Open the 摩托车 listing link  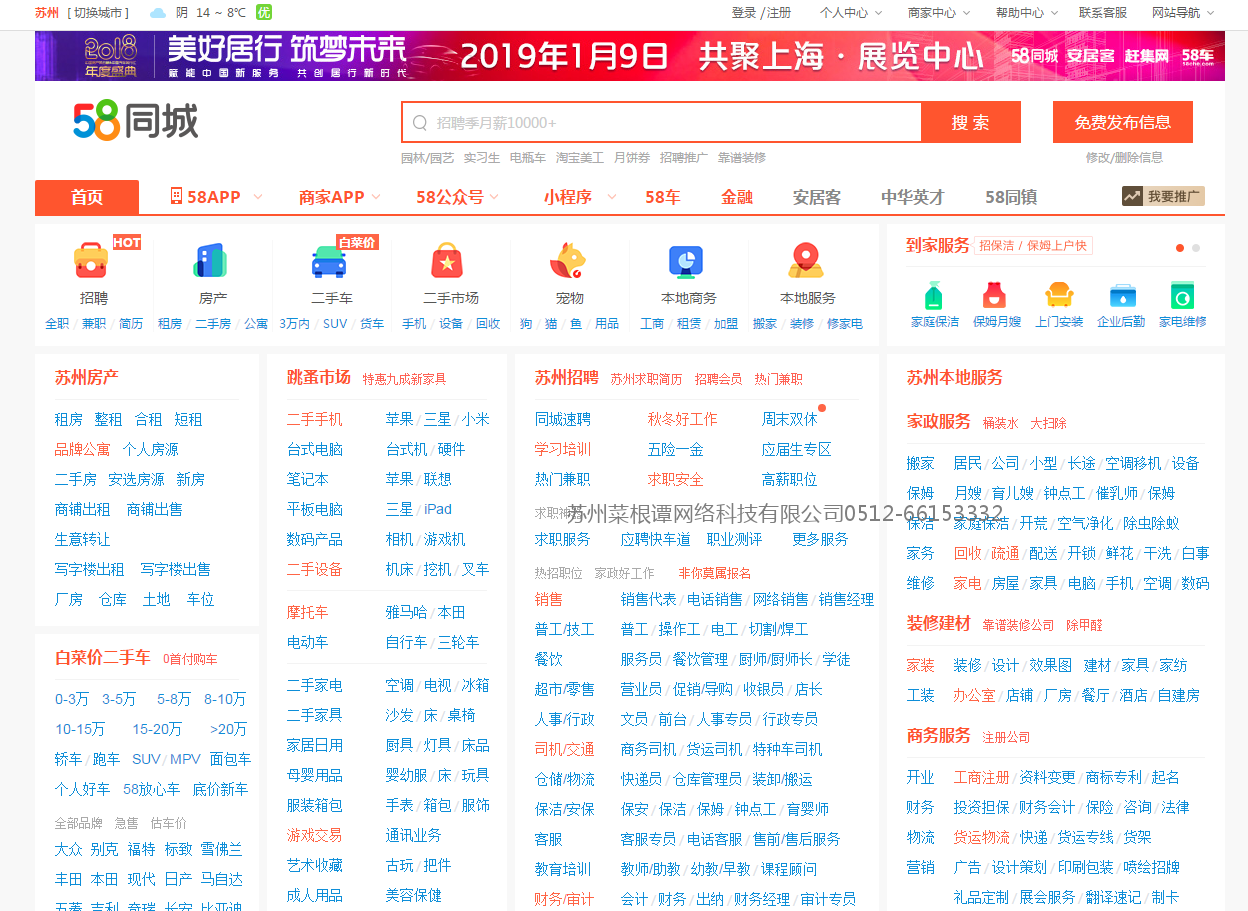[x=308, y=612]
